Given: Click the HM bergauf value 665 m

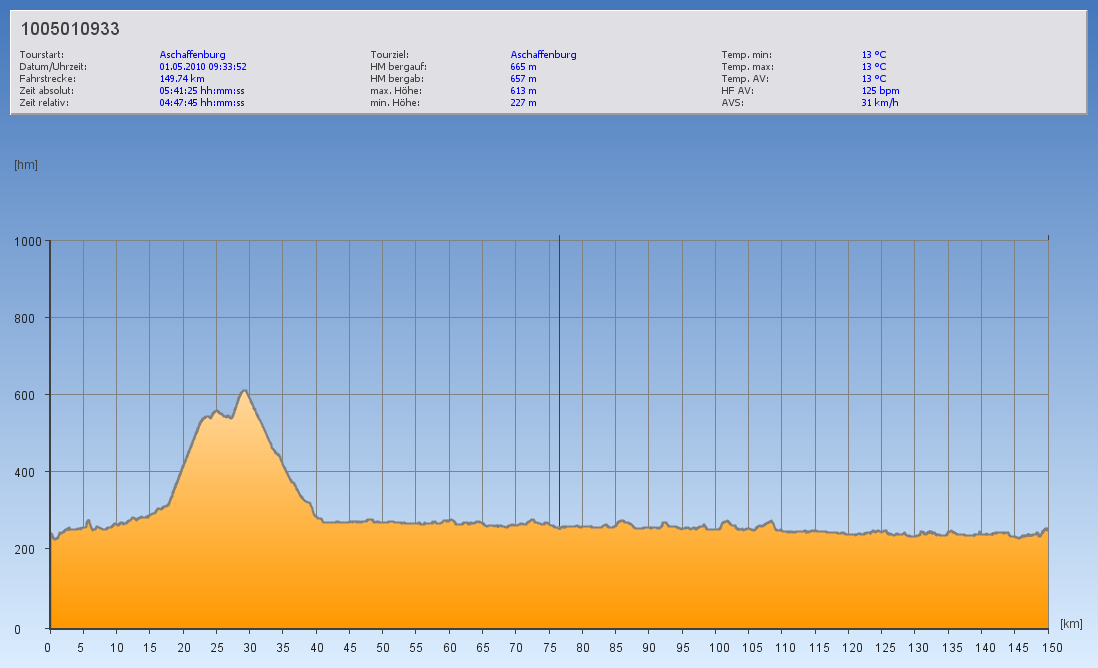Looking at the screenshot, I should 523,67.
